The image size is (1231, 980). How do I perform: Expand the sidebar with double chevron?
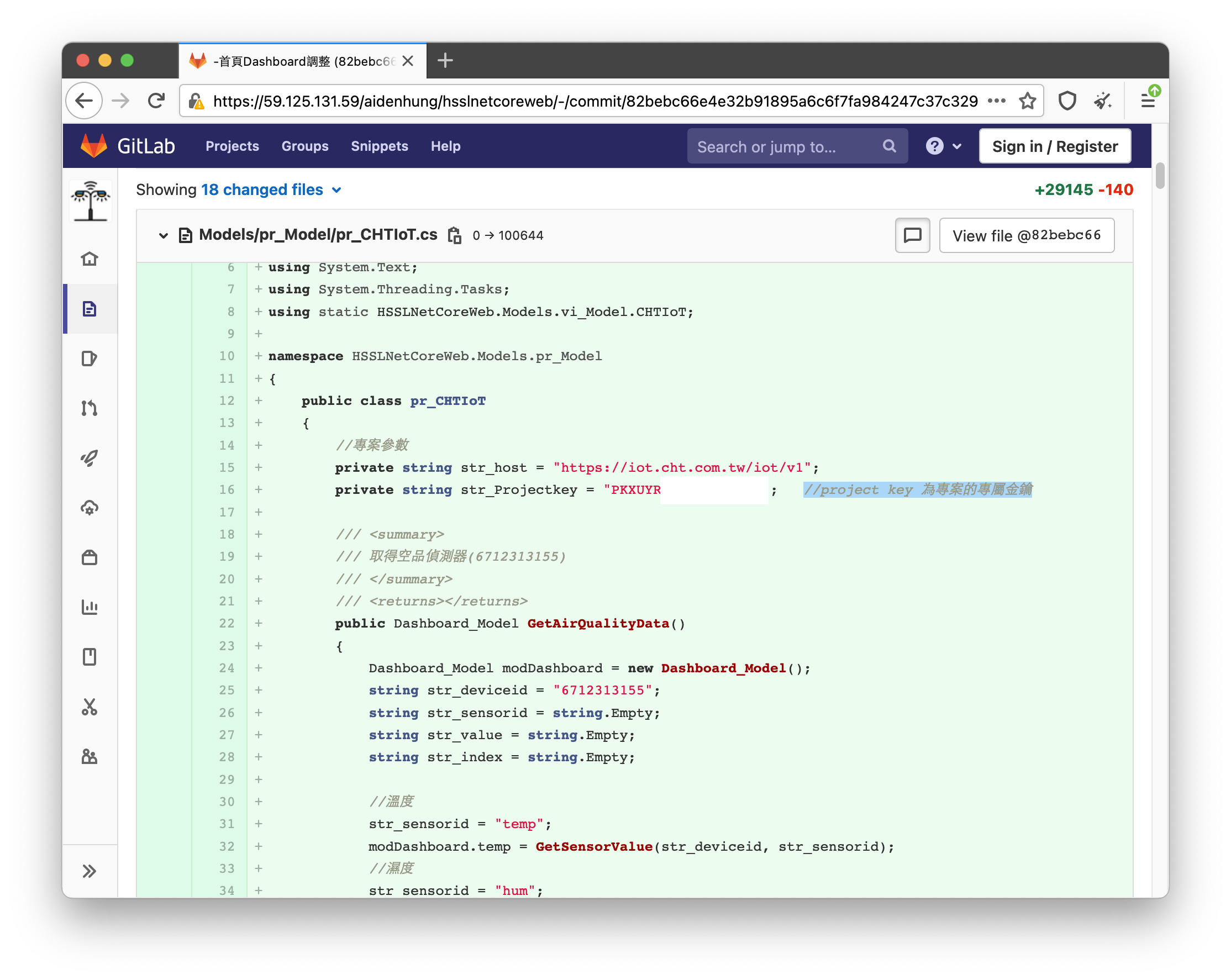90,871
